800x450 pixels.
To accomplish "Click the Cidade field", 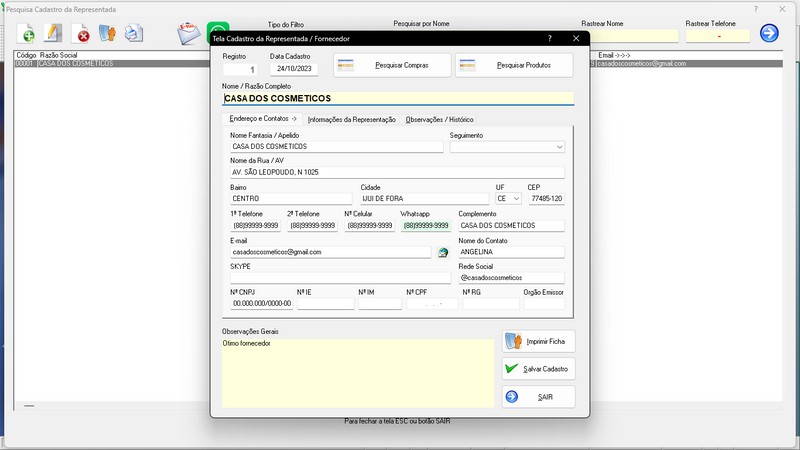I will pyautogui.click(x=424, y=198).
